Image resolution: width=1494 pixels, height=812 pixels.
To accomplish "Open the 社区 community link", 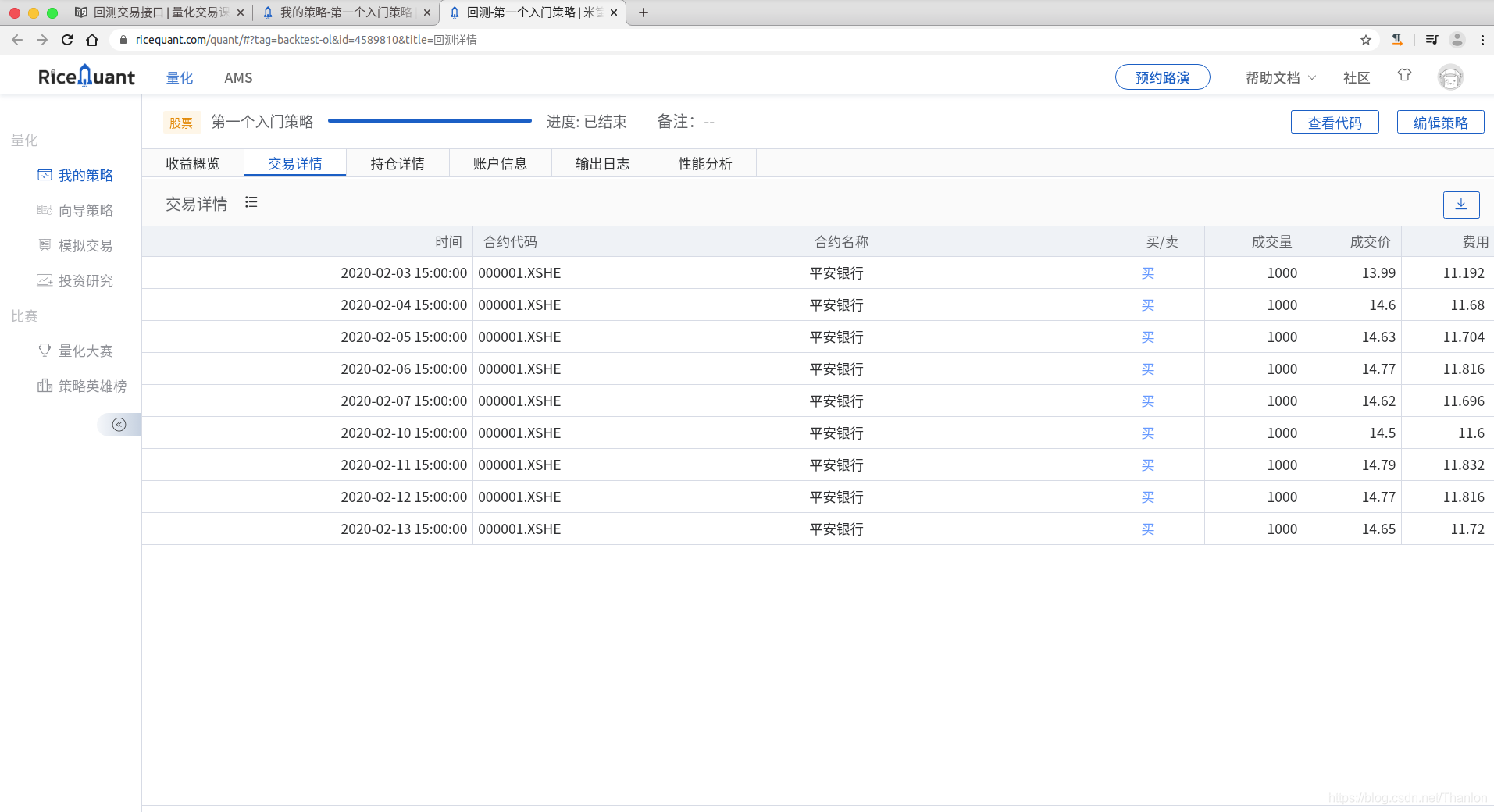I will pos(1357,77).
